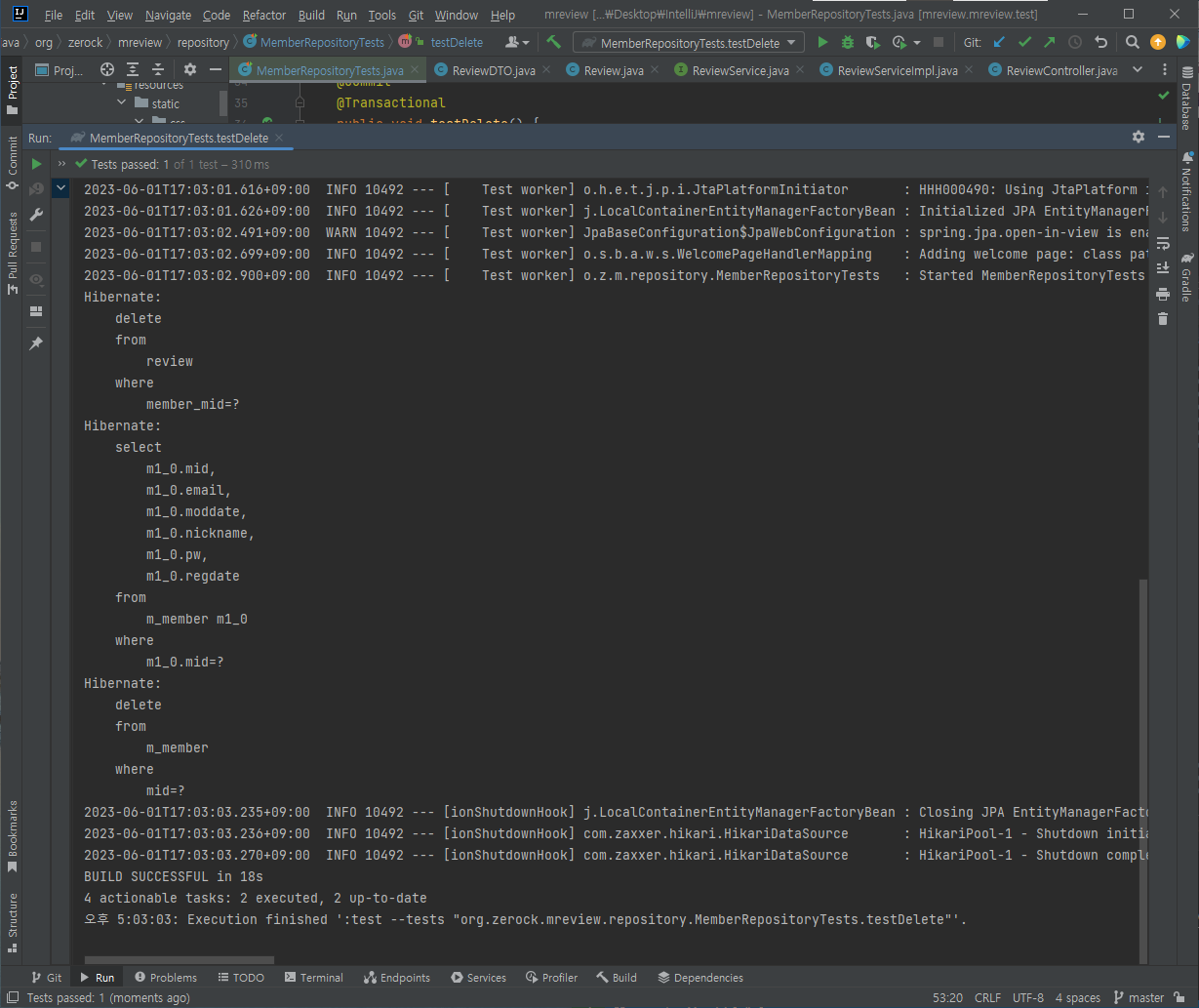Open Run panel wrench settings

coord(36,215)
